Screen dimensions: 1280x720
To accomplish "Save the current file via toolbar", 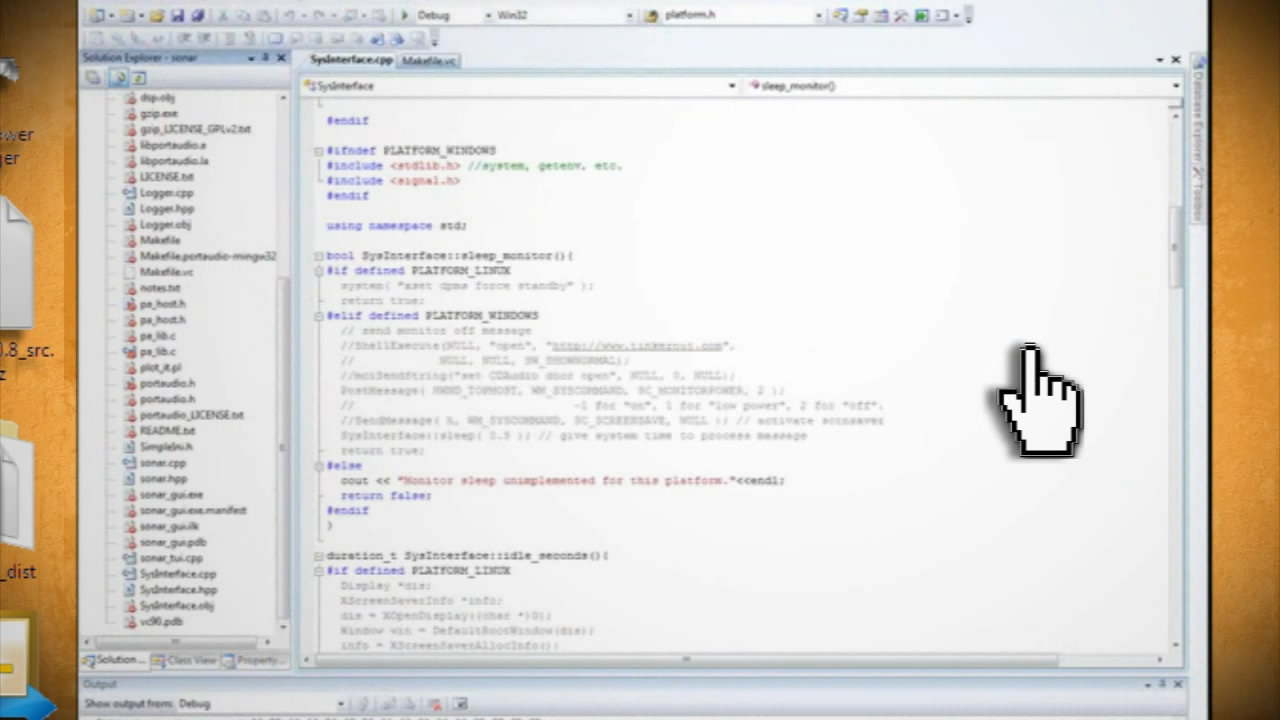I will click(x=177, y=15).
